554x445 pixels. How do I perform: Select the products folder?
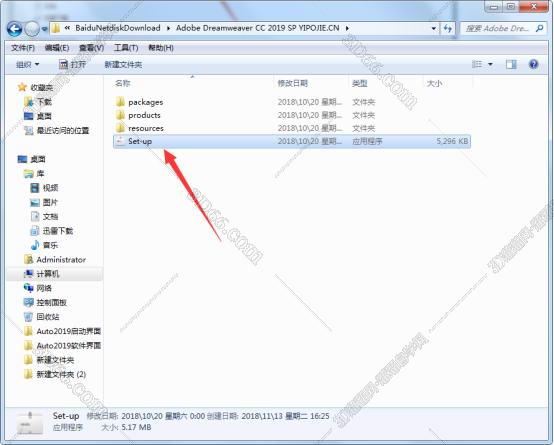[292, 115]
